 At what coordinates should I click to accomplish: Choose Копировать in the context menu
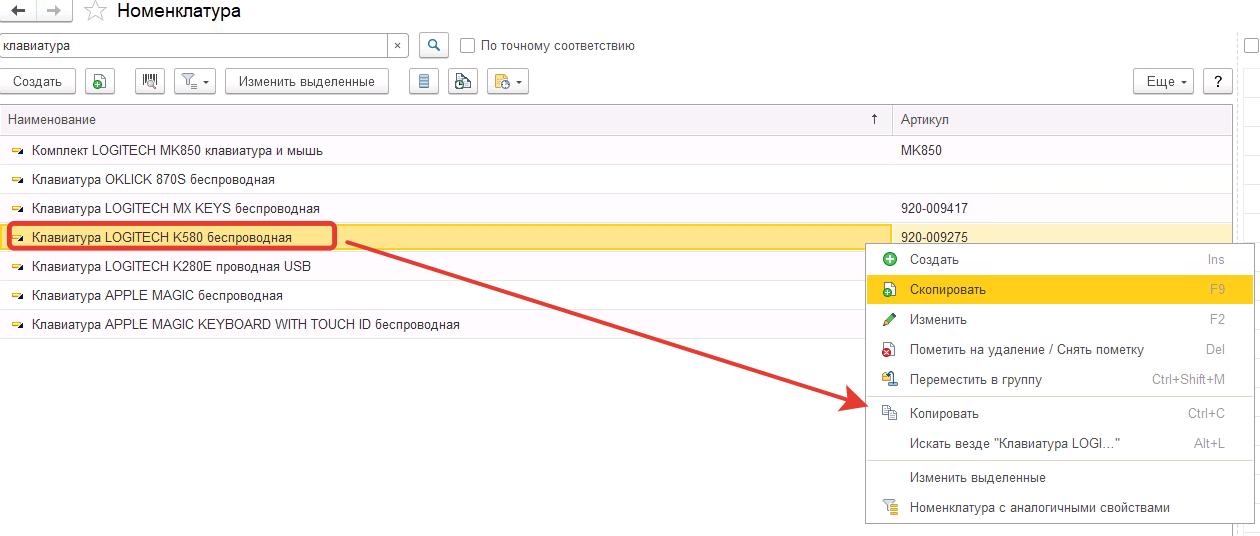[x=1060, y=413]
